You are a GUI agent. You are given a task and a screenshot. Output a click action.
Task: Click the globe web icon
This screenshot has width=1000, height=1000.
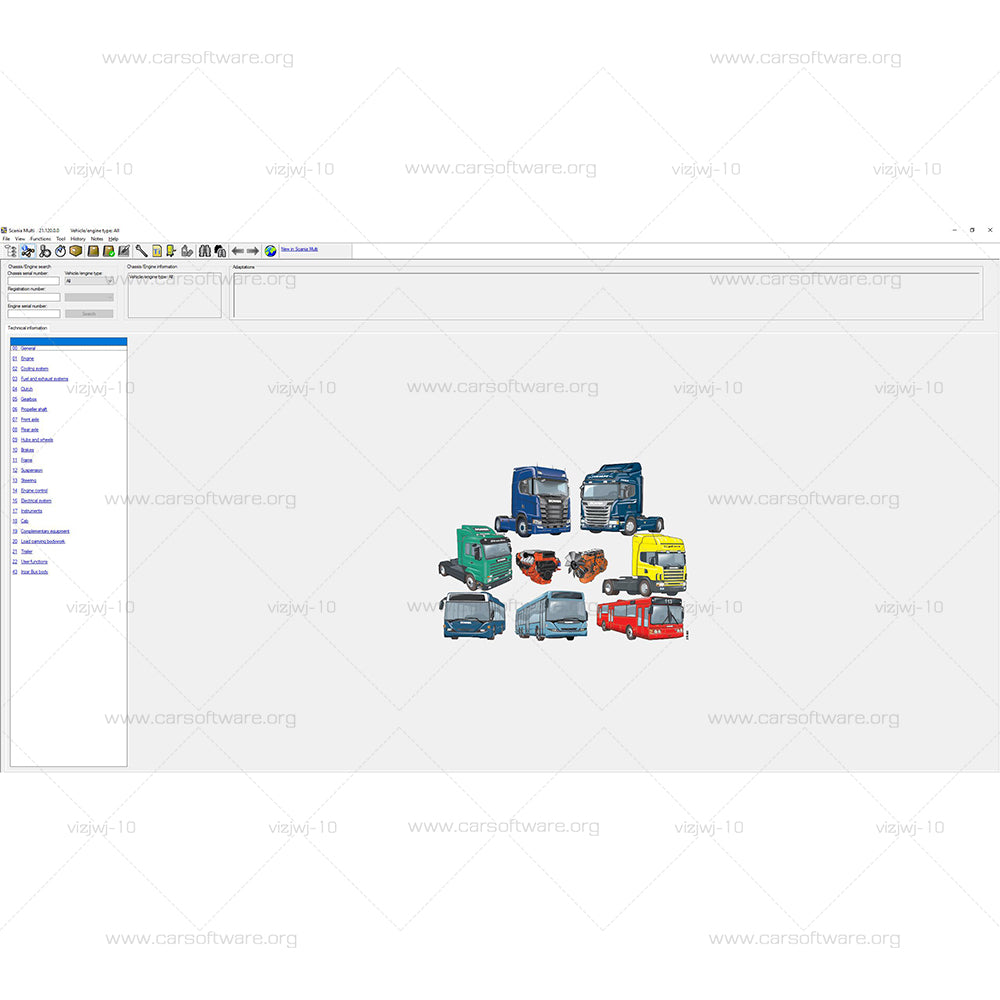[270, 251]
